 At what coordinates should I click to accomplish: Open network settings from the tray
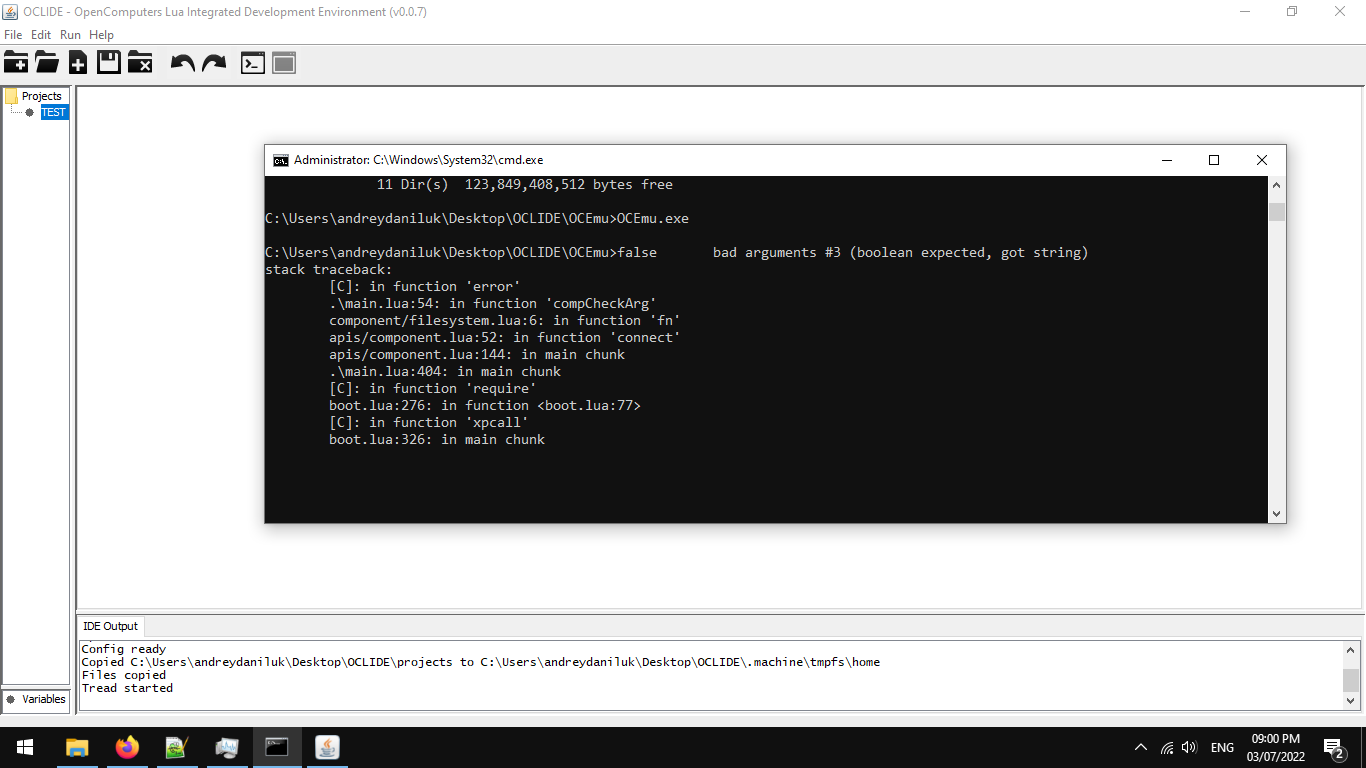tap(1166, 747)
